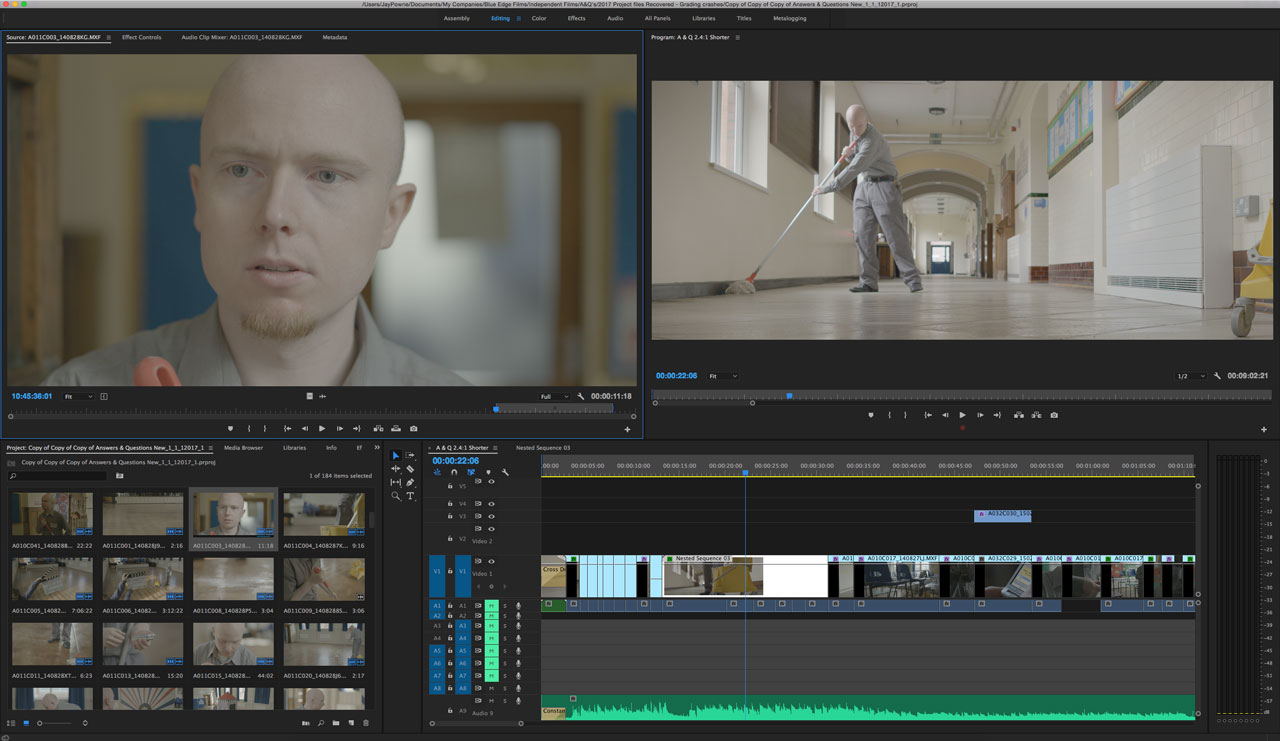Click the Mark Out button in Source monitor
This screenshot has height=741, width=1280.
(x=266, y=428)
